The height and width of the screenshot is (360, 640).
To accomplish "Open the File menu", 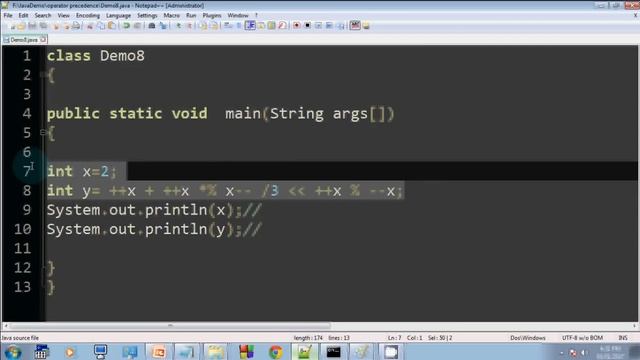I will (x=8, y=16).
